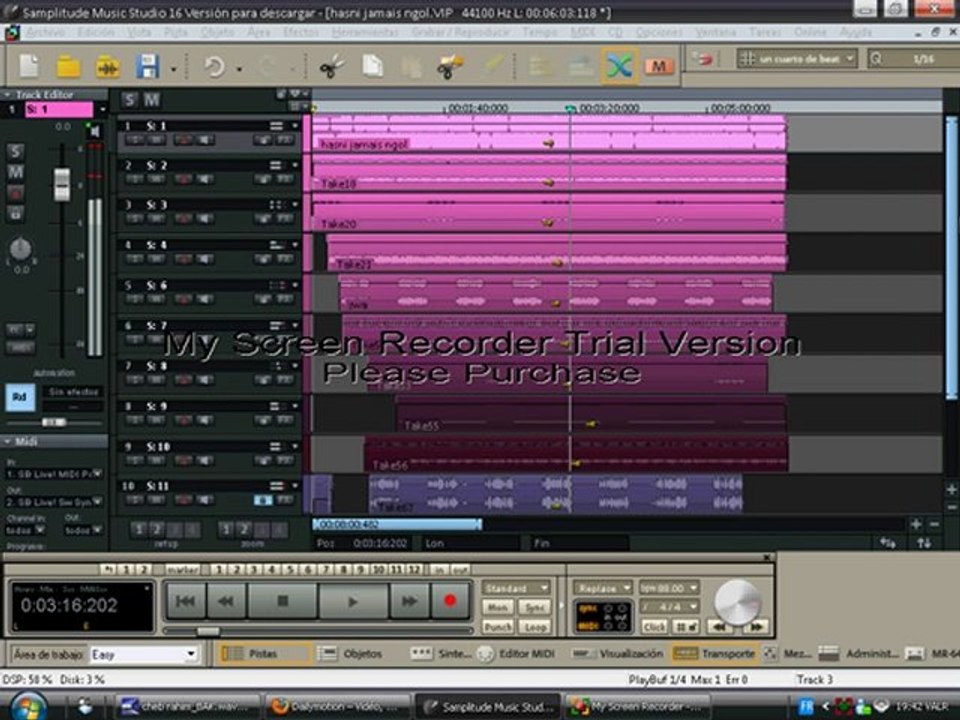Open the Opciones menu
The width and height of the screenshot is (960, 720).
(x=659, y=32)
